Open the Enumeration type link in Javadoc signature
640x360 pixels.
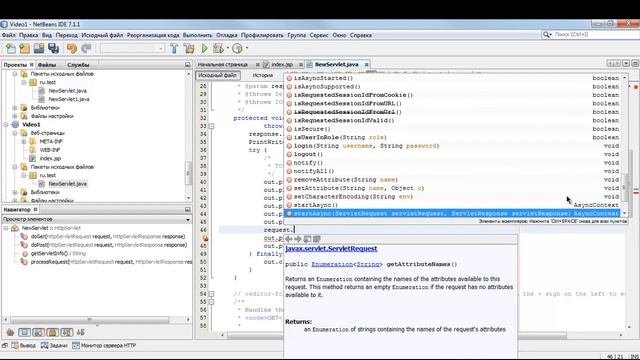click(x=332, y=264)
